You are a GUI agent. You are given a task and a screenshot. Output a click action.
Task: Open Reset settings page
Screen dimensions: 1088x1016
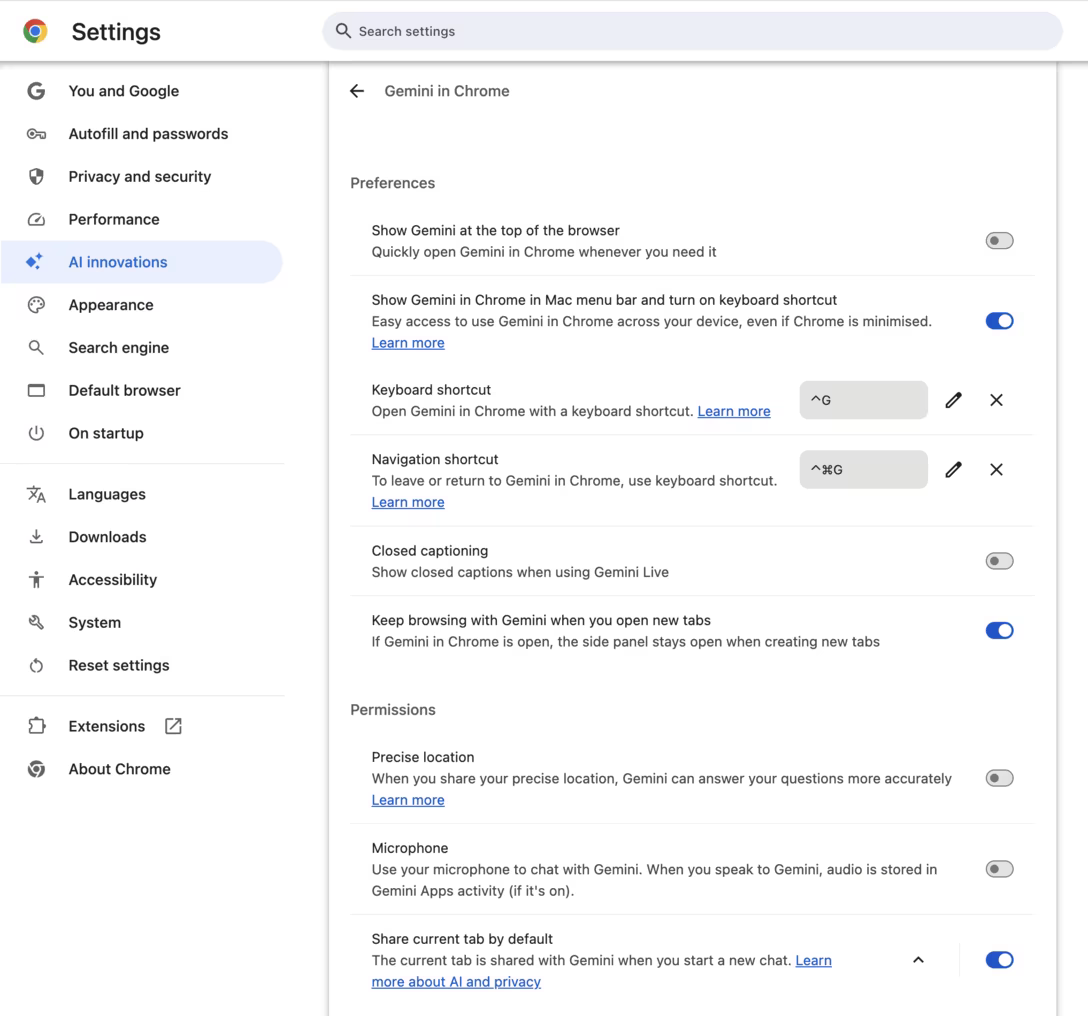point(142,666)
